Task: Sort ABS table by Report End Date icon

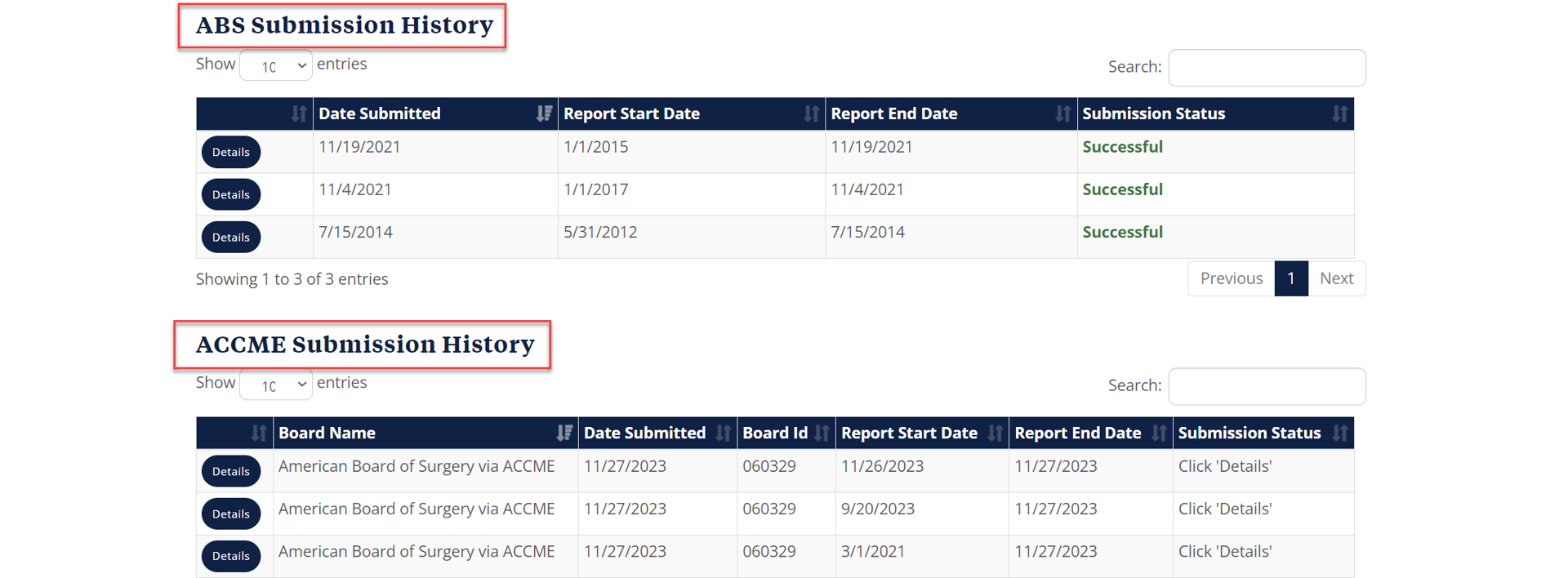Action: [1062, 113]
